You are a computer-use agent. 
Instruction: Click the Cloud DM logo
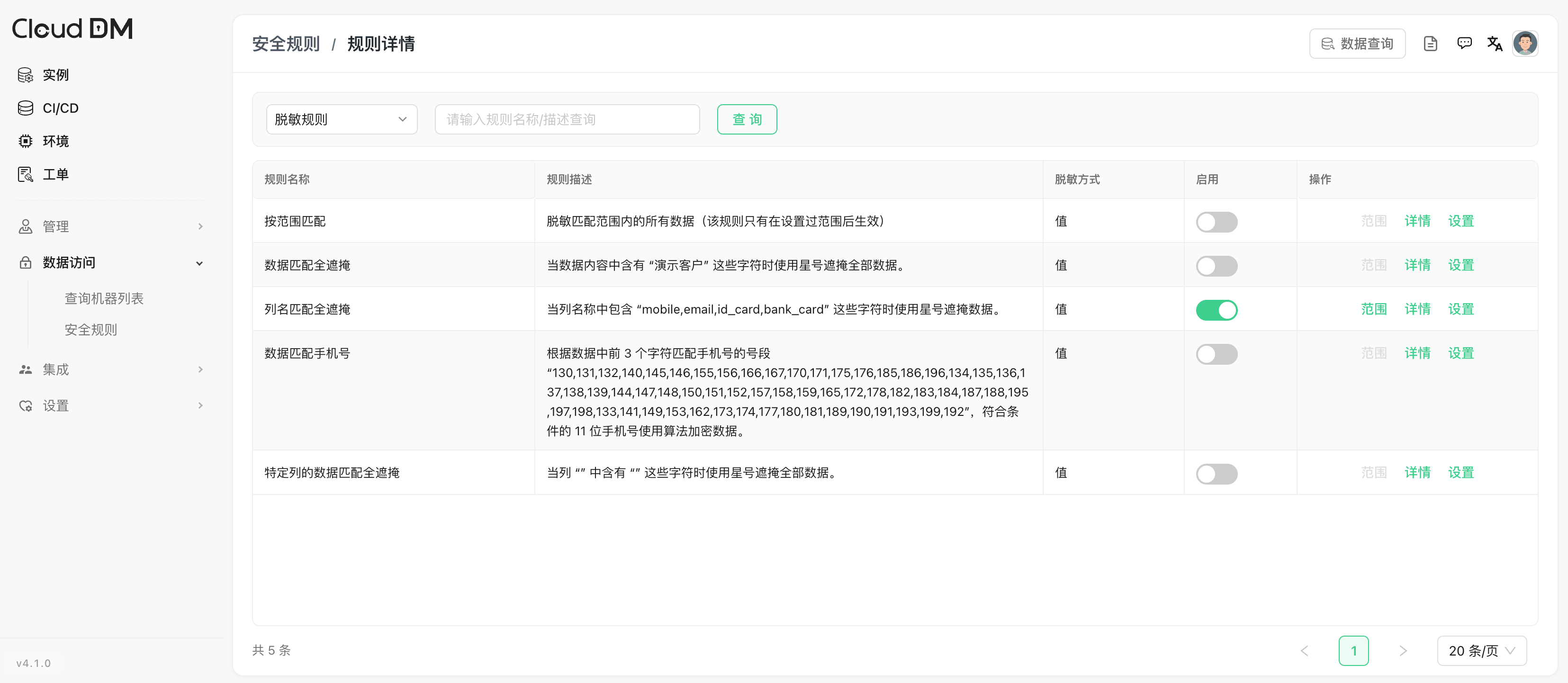coord(72,28)
